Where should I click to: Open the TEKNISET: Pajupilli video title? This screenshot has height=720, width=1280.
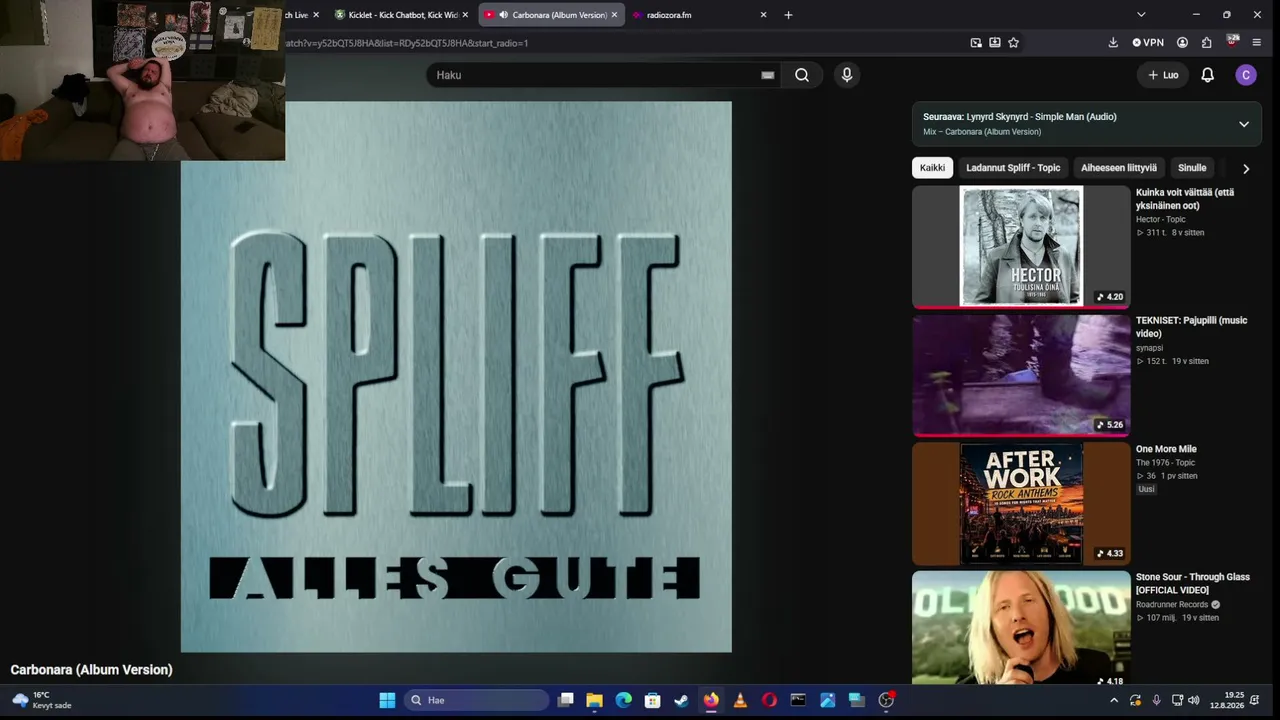click(1191, 327)
